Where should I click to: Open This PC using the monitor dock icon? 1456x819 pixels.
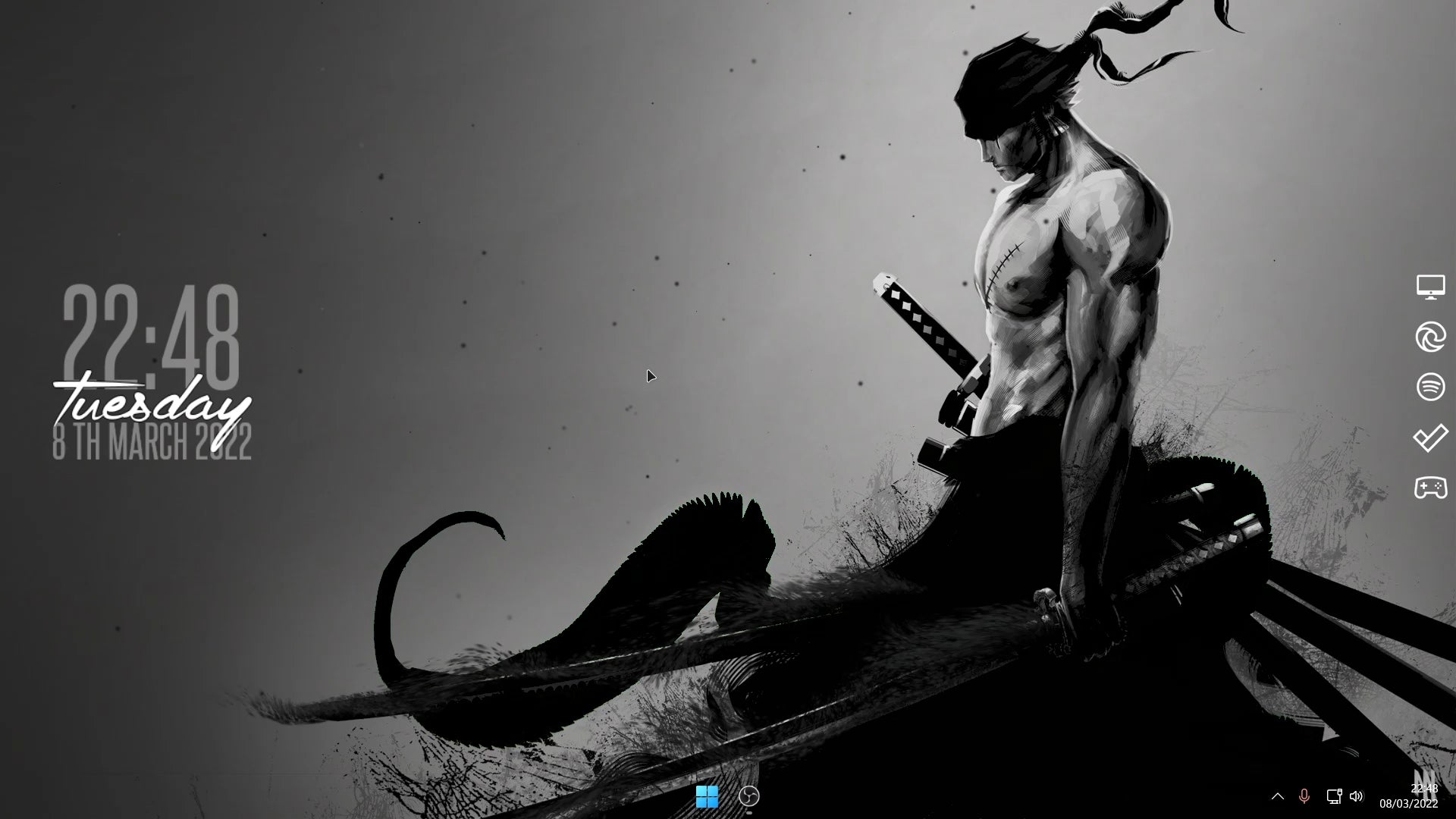(1430, 288)
